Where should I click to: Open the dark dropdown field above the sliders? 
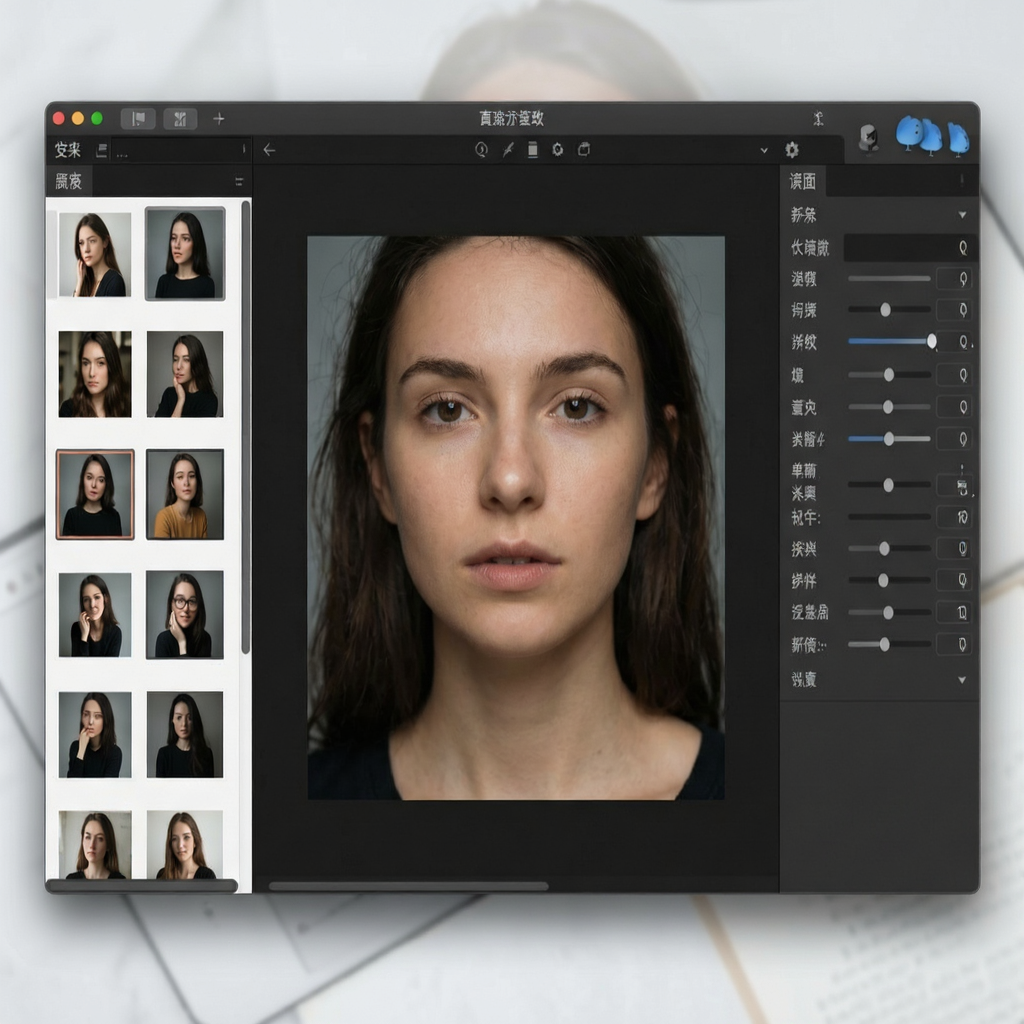(x=910, y=248)
